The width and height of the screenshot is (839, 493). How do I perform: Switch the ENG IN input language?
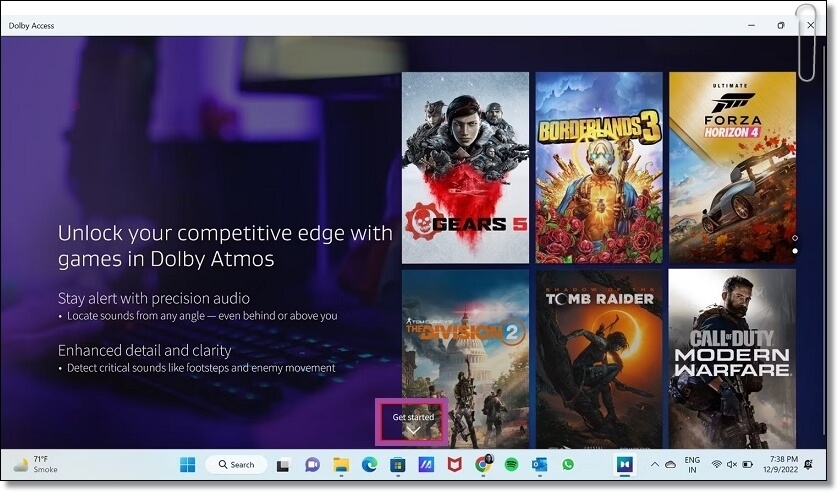(x=692, y=465)
